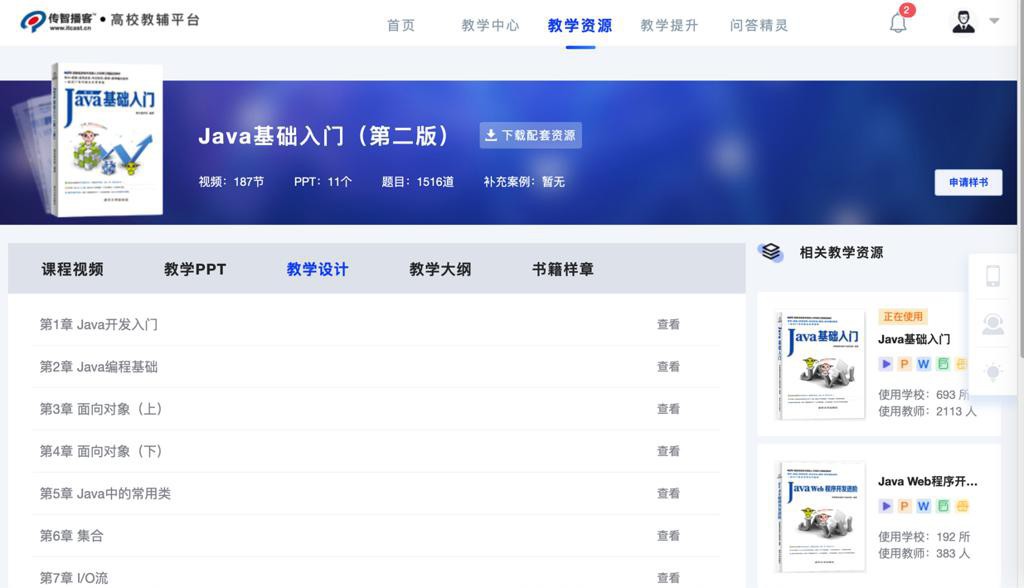This screenshot has width=1024, height=588.
Task: Click the 第6章 集合 row title
Action: (71, 536)
